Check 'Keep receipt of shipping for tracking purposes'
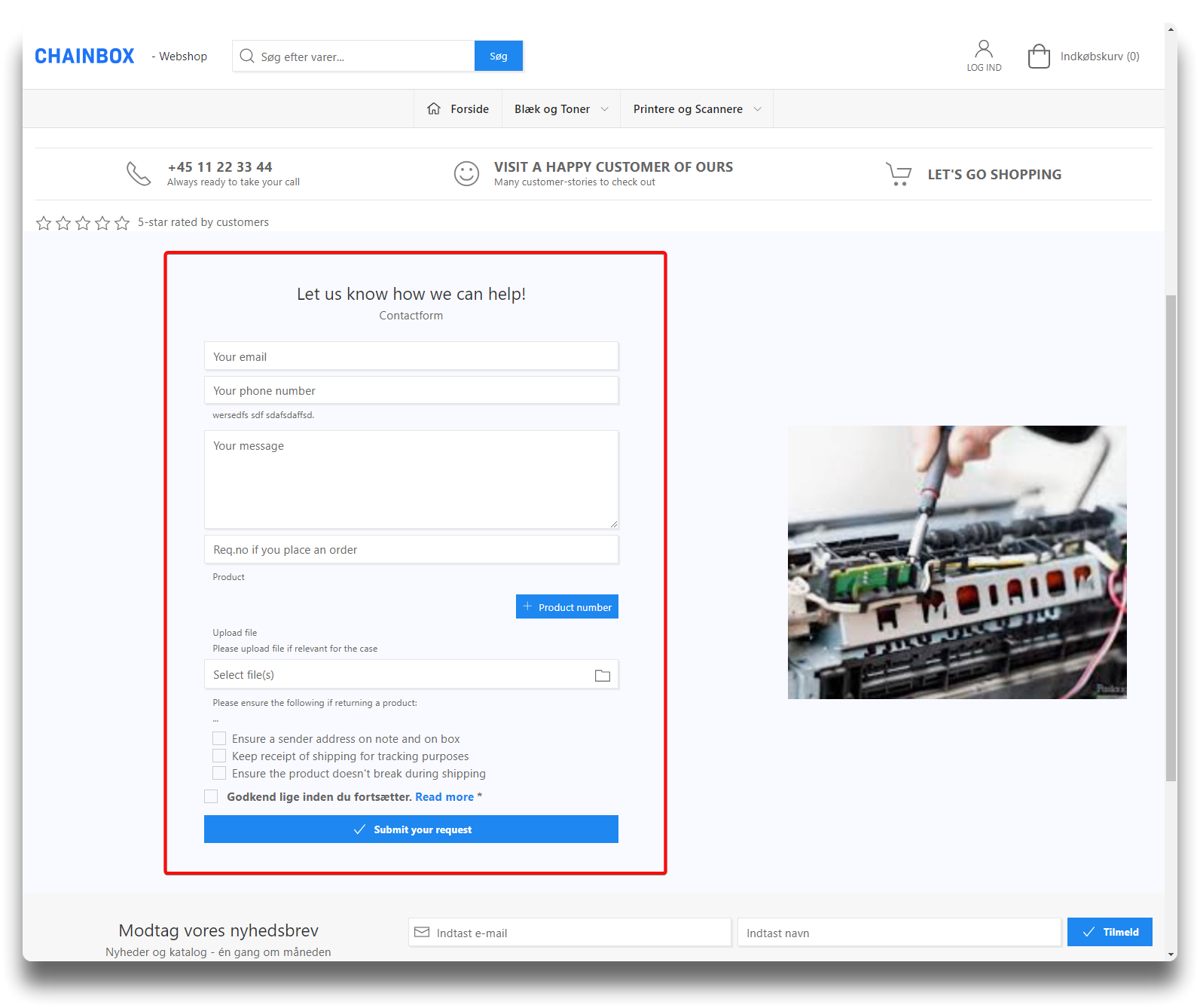 coord(219,756)
